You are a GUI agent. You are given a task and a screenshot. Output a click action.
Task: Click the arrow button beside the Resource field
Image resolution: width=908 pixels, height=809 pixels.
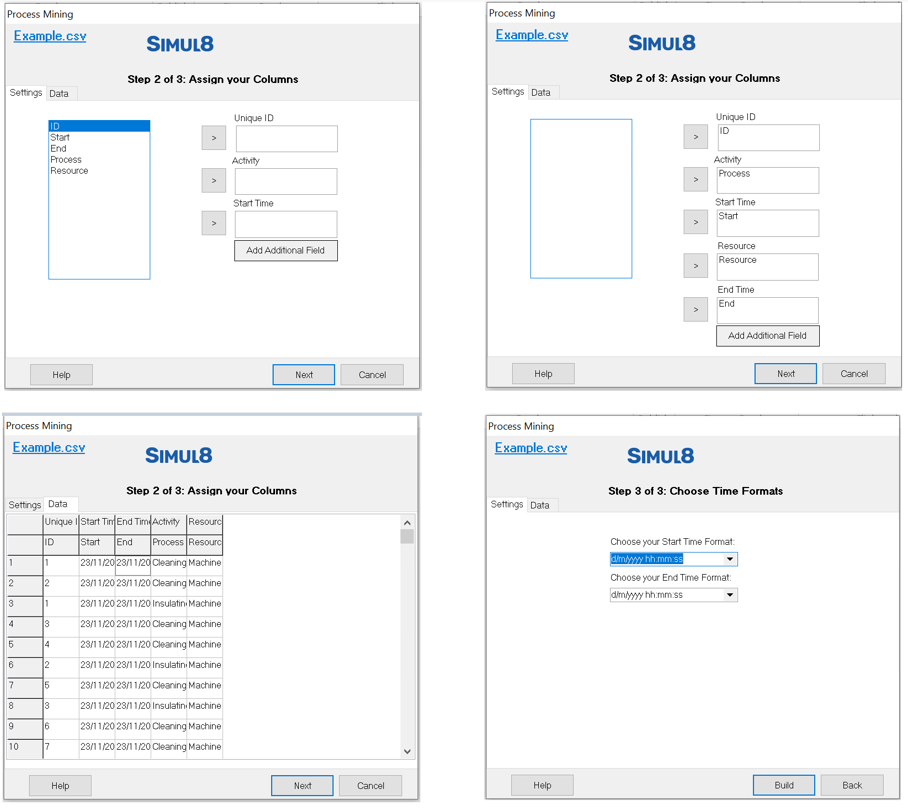point(695,266)
